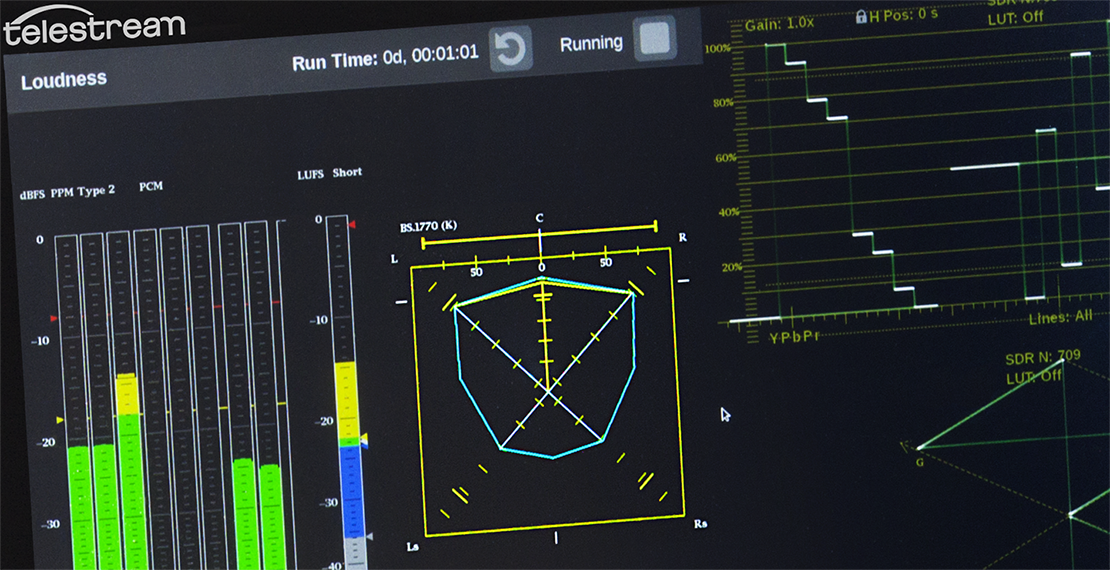Image resolution: width=1110 pixels, height=570 pixels.
Task: Click the red marker atop the LUFS meter
Action: (x=350, y=224)
